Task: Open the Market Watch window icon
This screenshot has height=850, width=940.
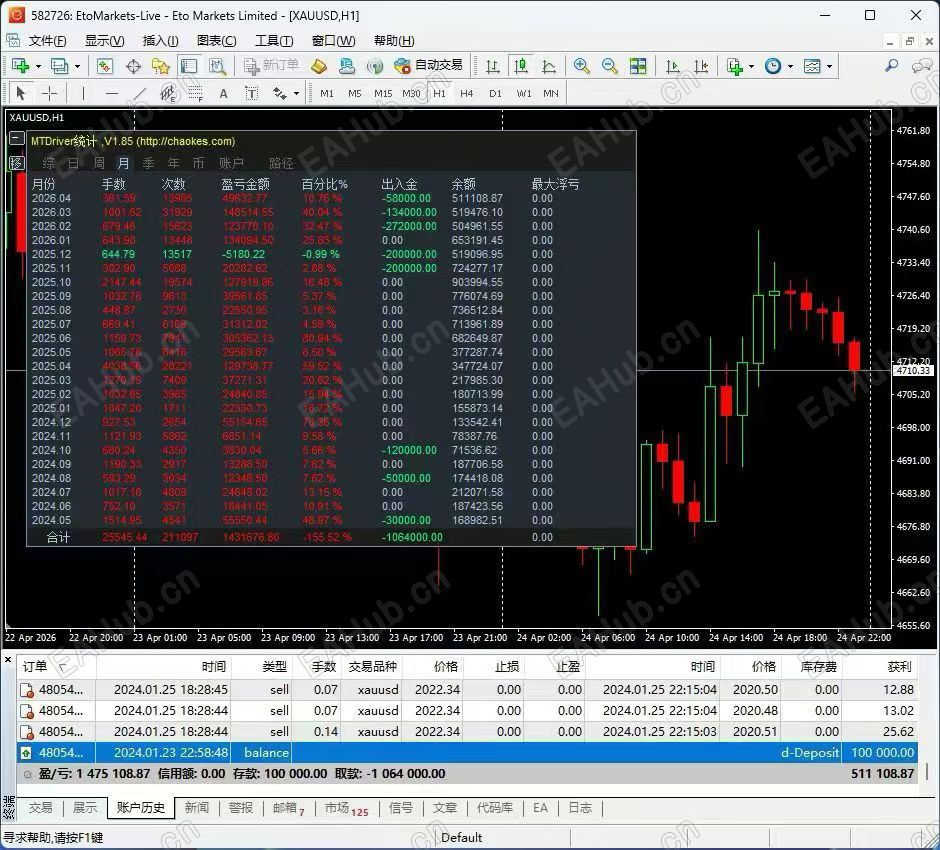Action: (105, 66)
